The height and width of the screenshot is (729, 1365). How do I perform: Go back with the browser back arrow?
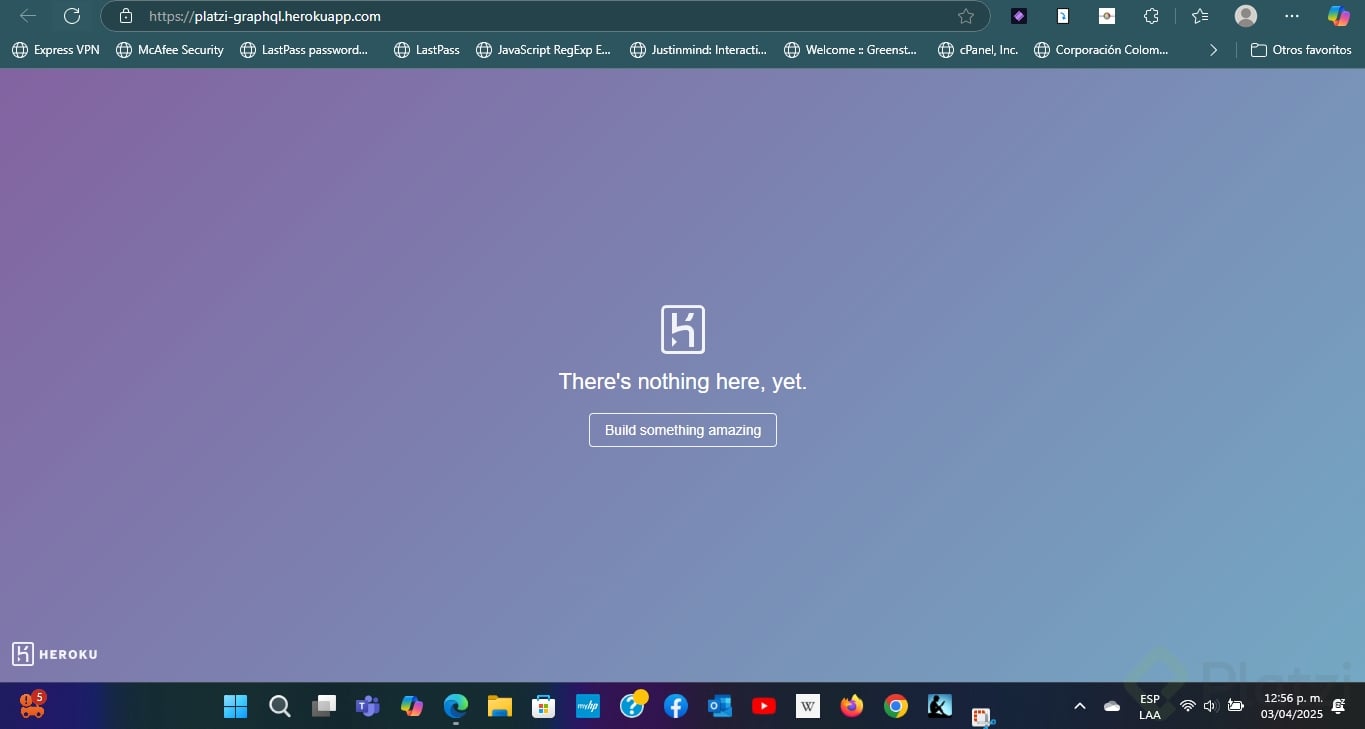28,16
